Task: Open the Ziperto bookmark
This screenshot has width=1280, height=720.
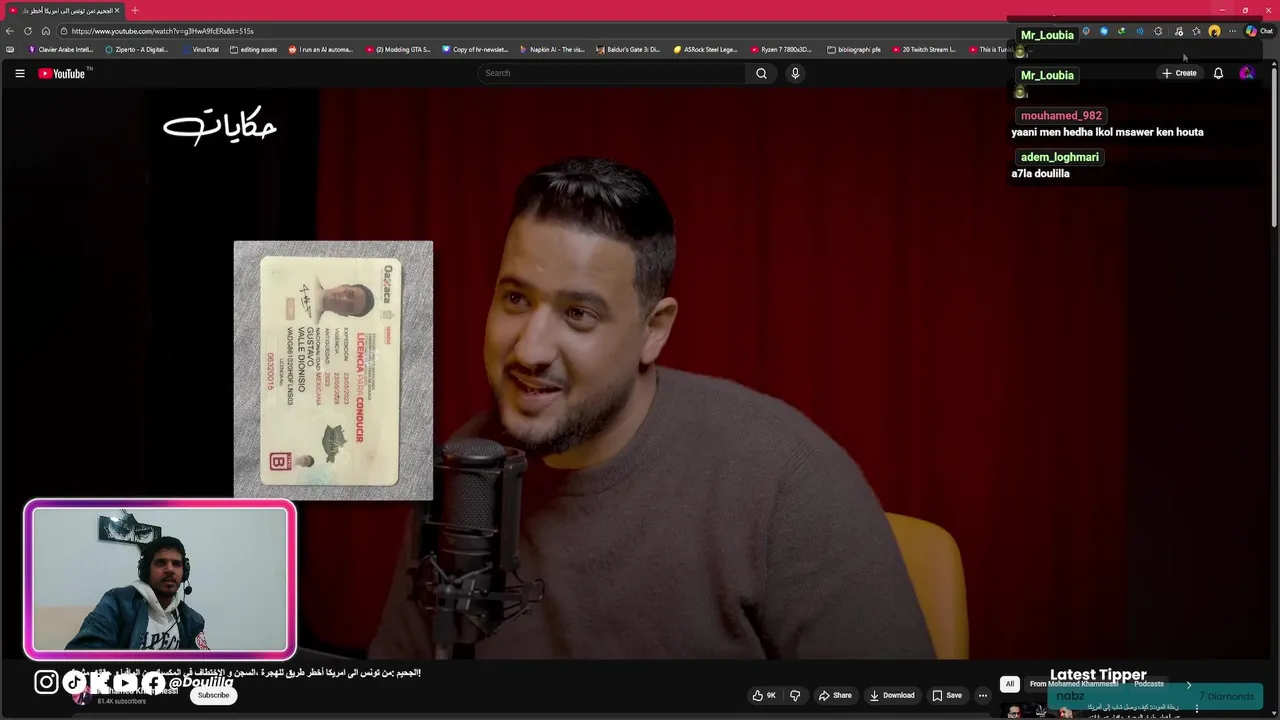Action: (136, 49)
